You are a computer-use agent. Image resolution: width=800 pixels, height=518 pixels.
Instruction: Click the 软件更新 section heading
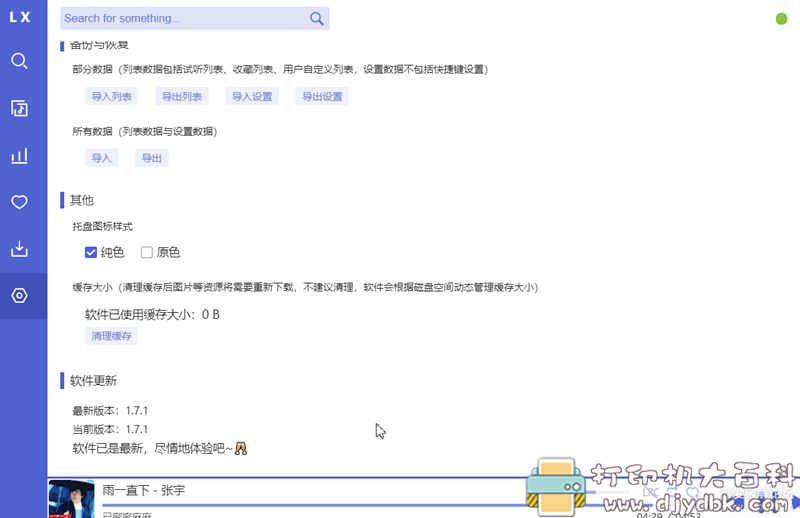point(93,381)
